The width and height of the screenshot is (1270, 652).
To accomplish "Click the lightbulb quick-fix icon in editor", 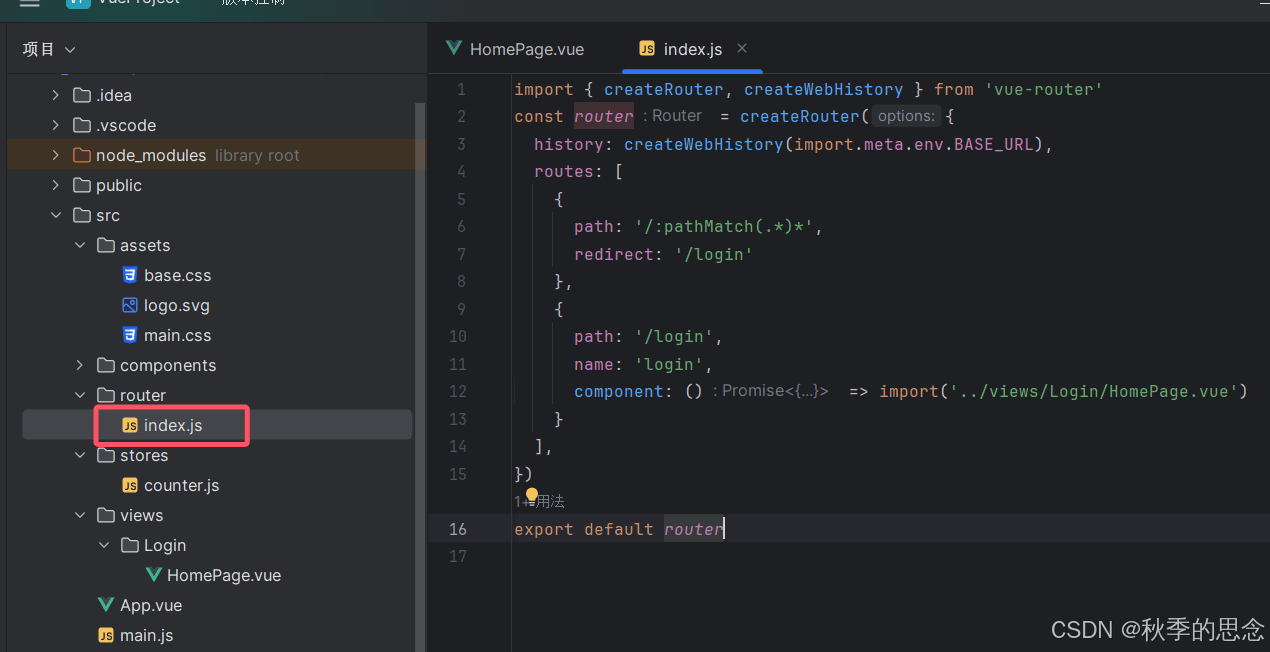I will [532, 494].
